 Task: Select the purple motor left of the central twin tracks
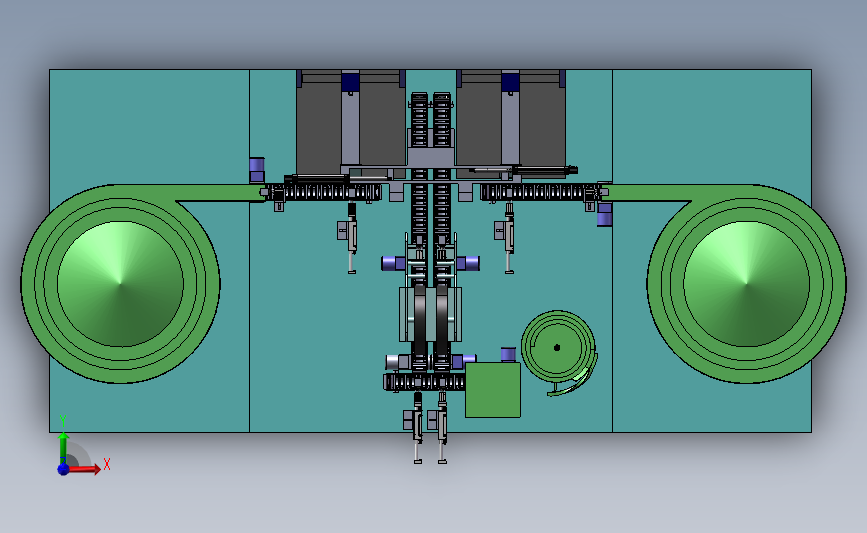[393, 263]
